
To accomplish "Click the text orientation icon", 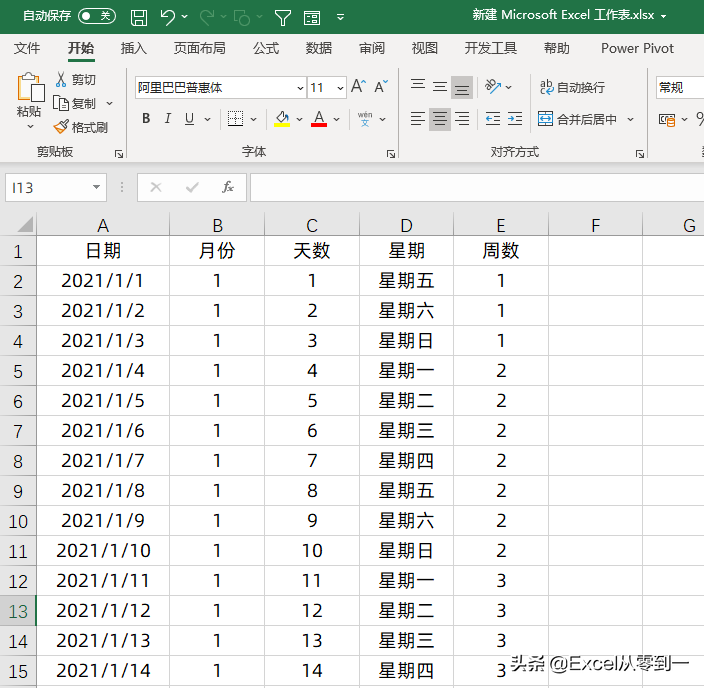I will (x=493, y=86).
